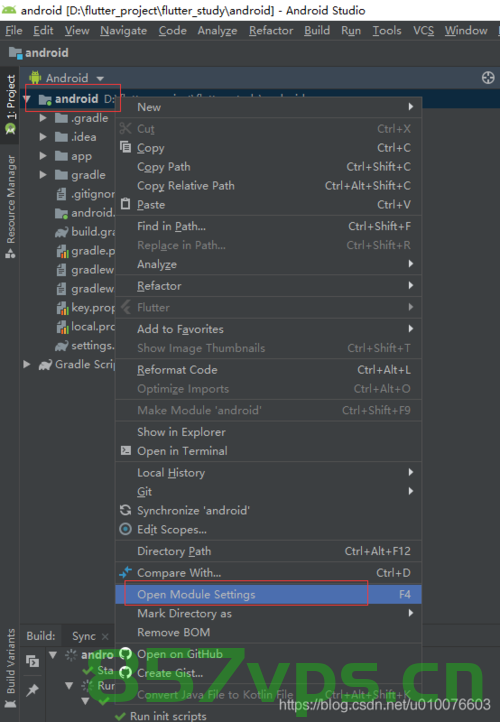Open the Window menu
Image resolution: width=500 pixels, height=722 pixels.
466,31
